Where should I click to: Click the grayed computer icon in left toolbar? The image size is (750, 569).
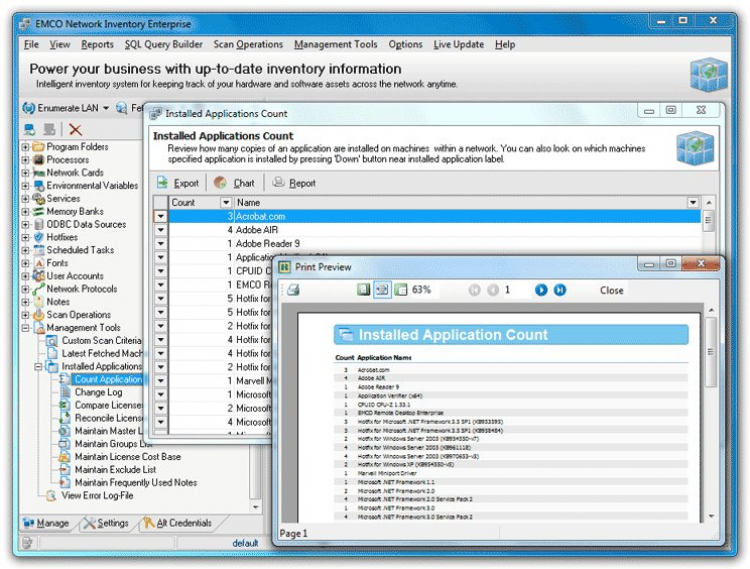(49, 129)
